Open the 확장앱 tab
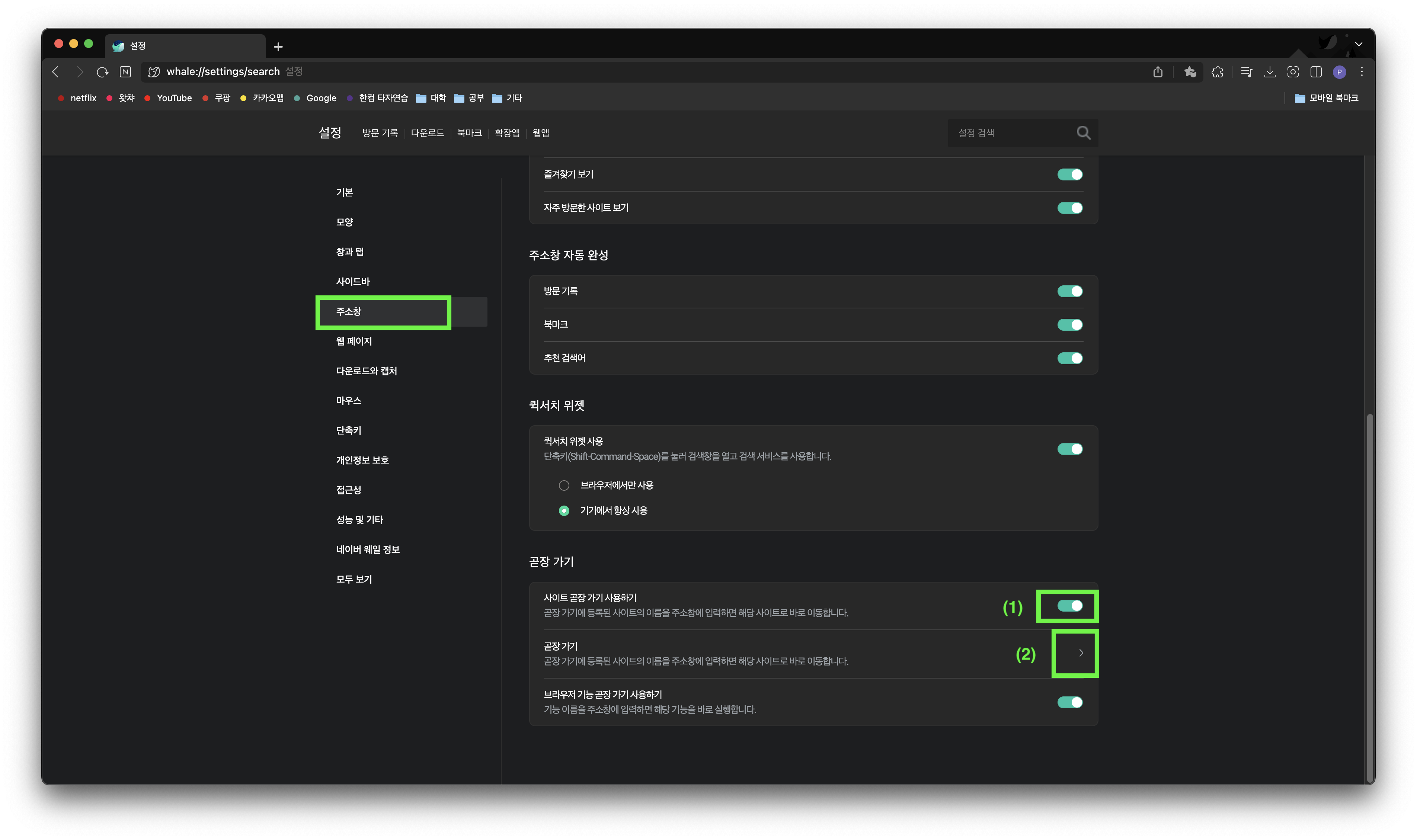Screen dimensions: 1417x840 (x=507, y=132)
